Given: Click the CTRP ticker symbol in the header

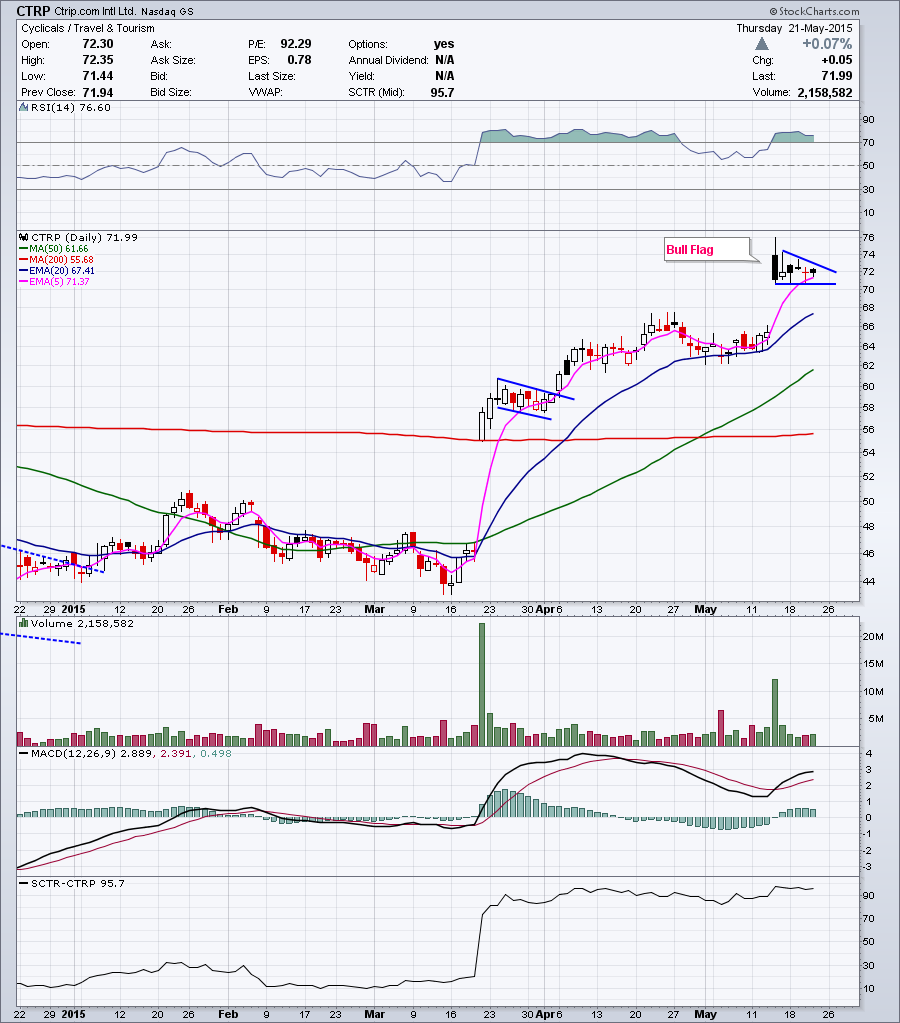Looking at the screenshot, I should pos(33,11).
